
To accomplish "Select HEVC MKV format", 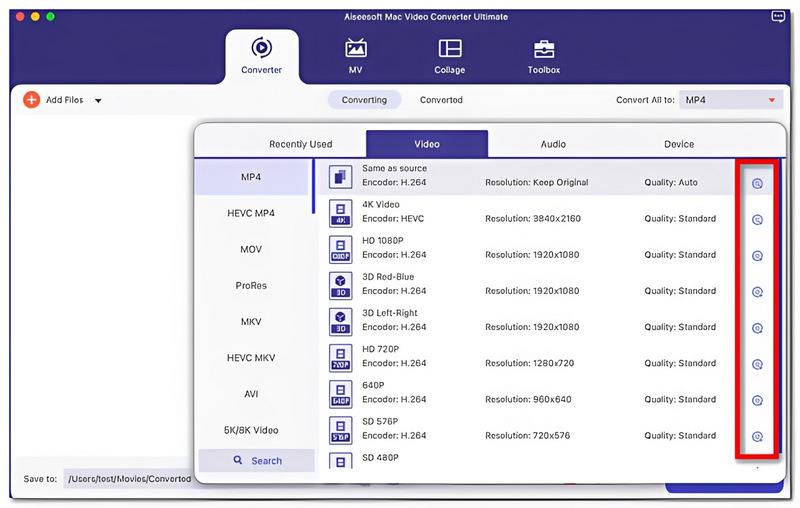I will (251, 358).
